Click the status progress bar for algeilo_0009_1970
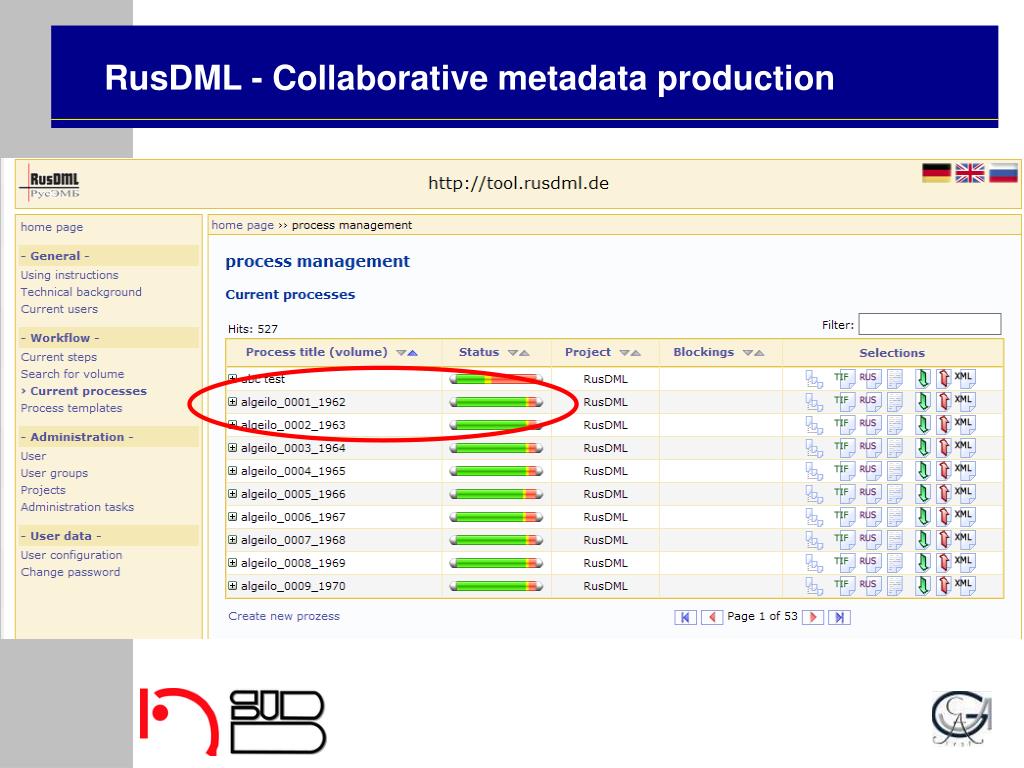 point(496,586)
